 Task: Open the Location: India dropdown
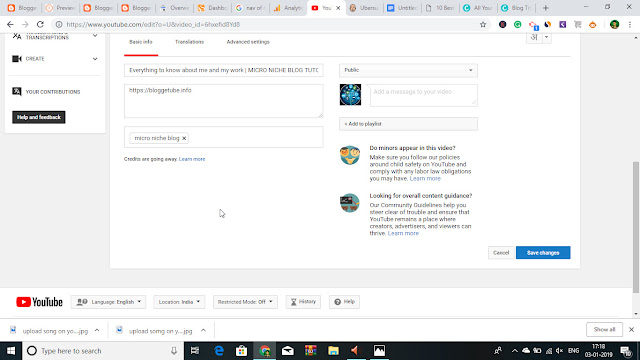coord(179,302)
